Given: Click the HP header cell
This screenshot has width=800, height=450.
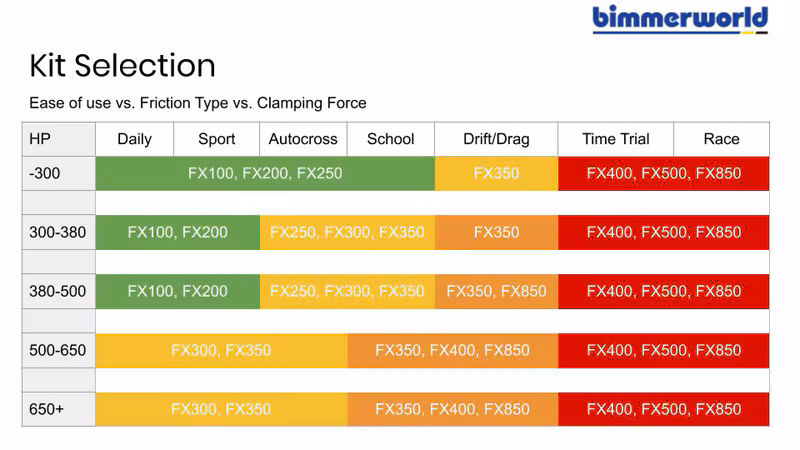Looking at the screenshot, I should click(59, 139).
